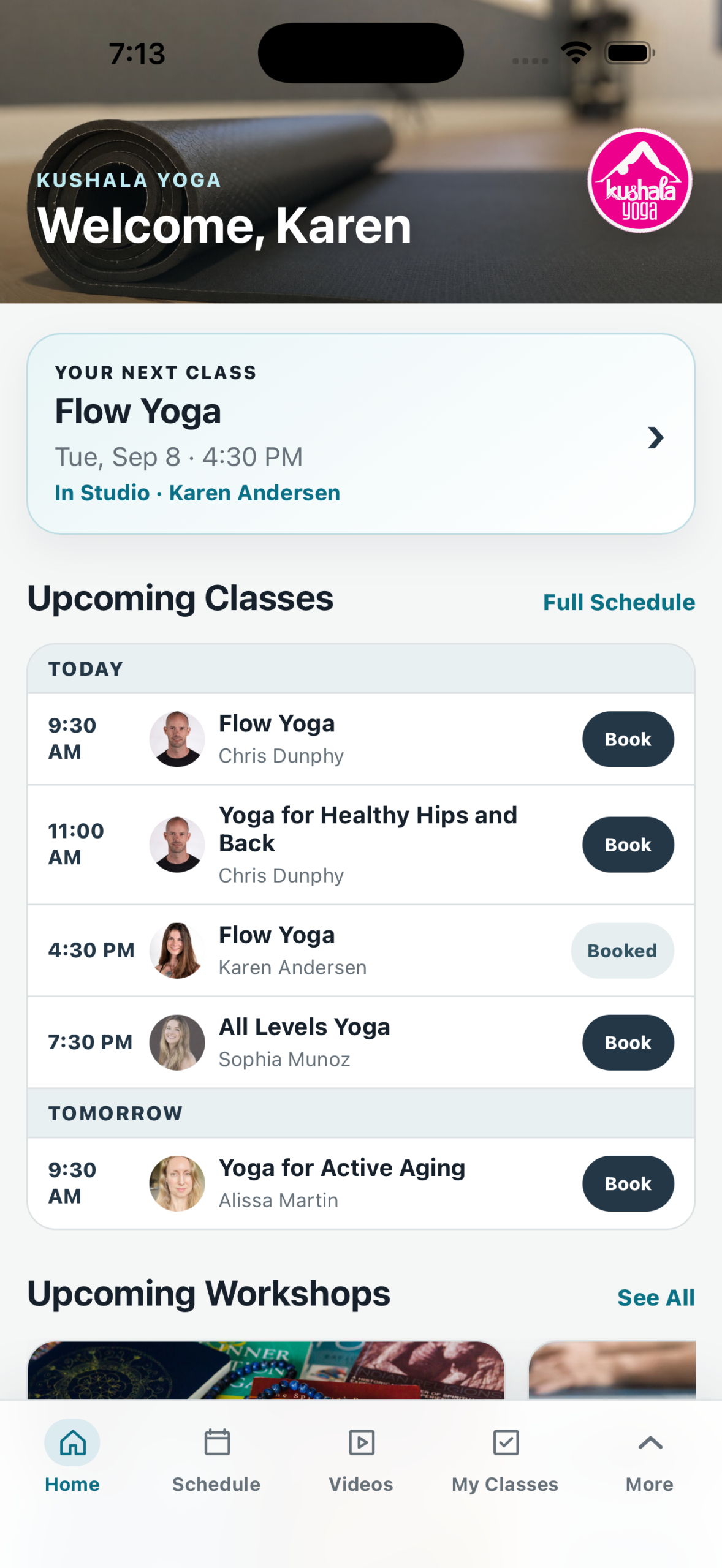Open the Schedule calendar icon tab
The height and width of the screenshot is (1568, 722).
(216, 1442)
